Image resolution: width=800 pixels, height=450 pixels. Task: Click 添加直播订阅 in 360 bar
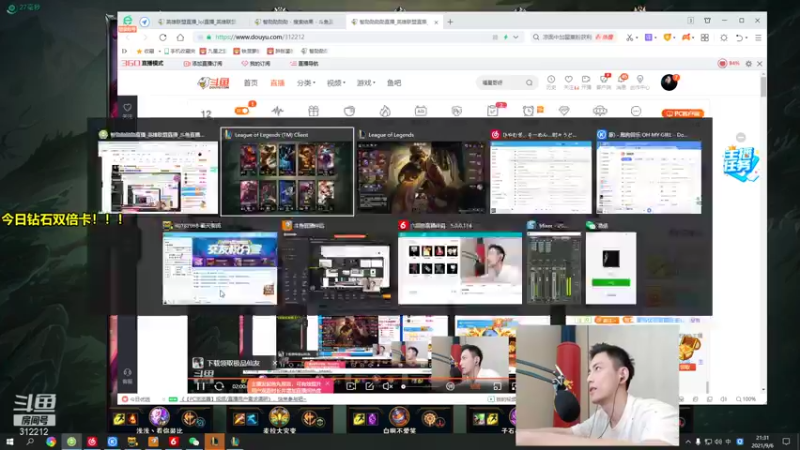[203, 64]
